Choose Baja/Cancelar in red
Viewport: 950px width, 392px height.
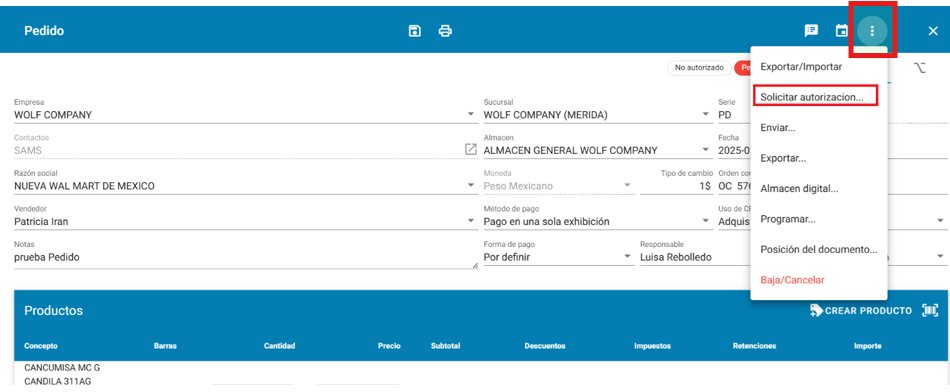819,280
